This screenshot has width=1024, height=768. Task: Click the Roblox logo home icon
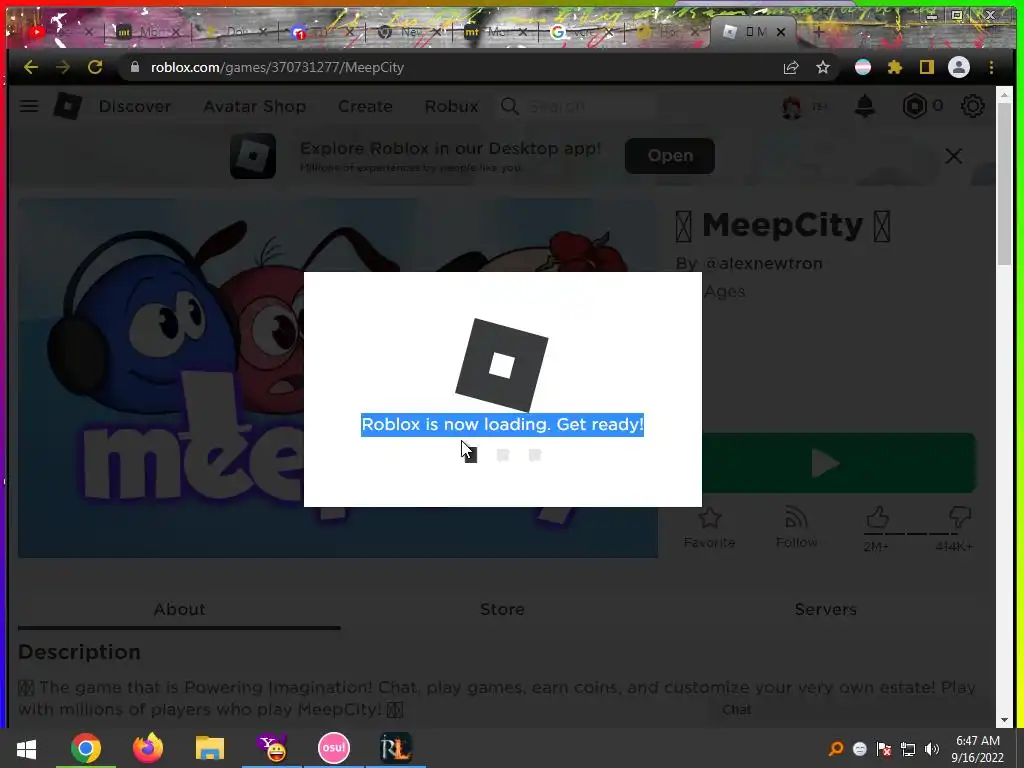67,106
